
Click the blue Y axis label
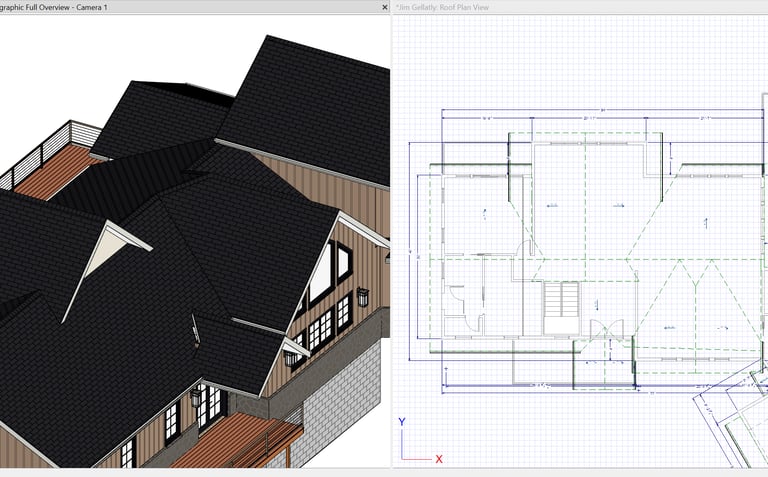(x=402, y=422)
